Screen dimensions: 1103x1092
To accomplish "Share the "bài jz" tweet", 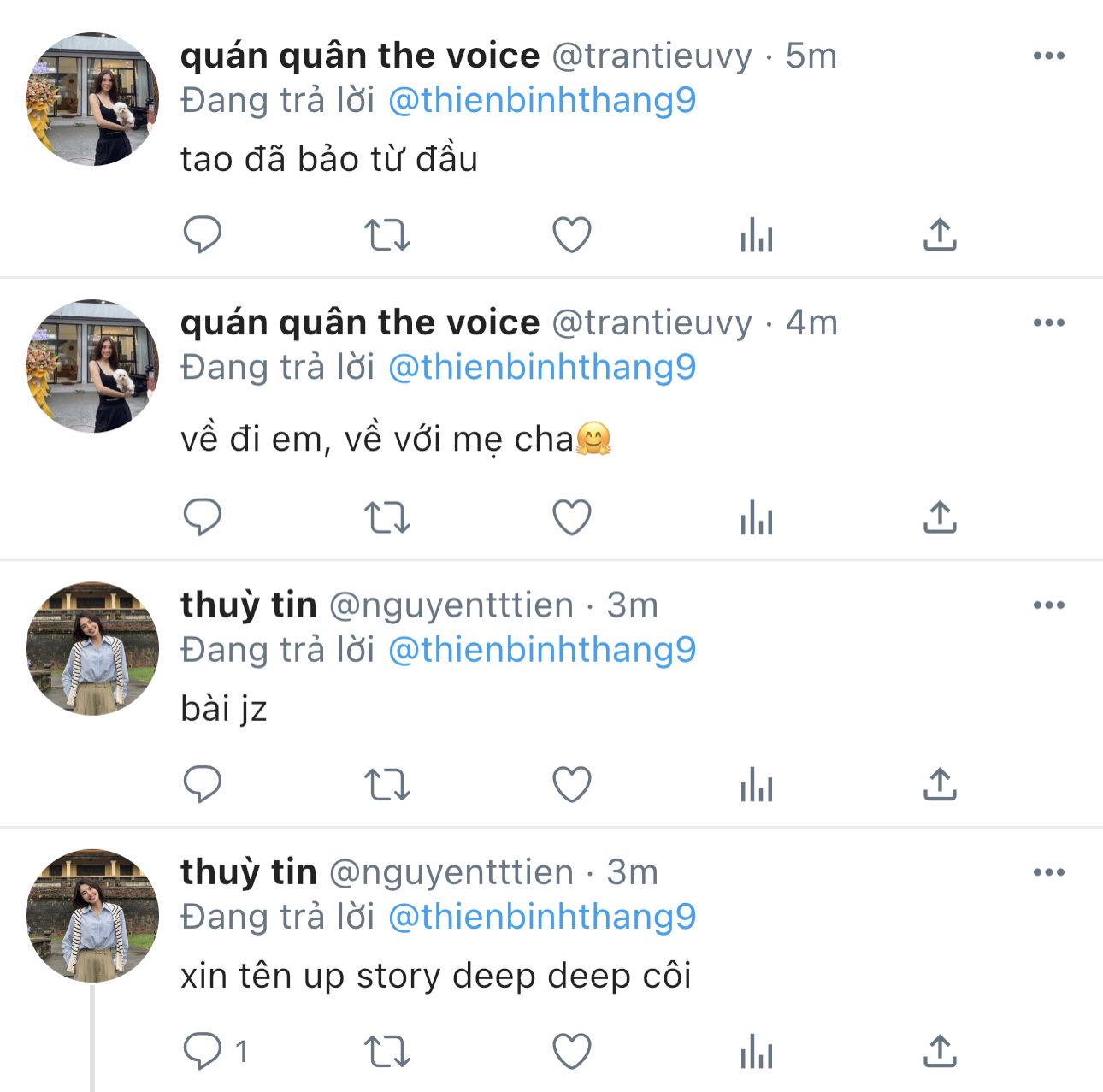I will click(x=940, y=784).
